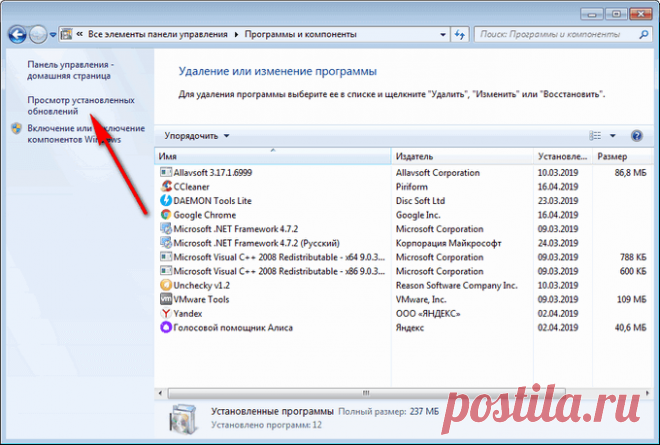660x445 pixels.
Task: Click the magnifier search icon
Action: pyautogui.click(x=644, y=35)
